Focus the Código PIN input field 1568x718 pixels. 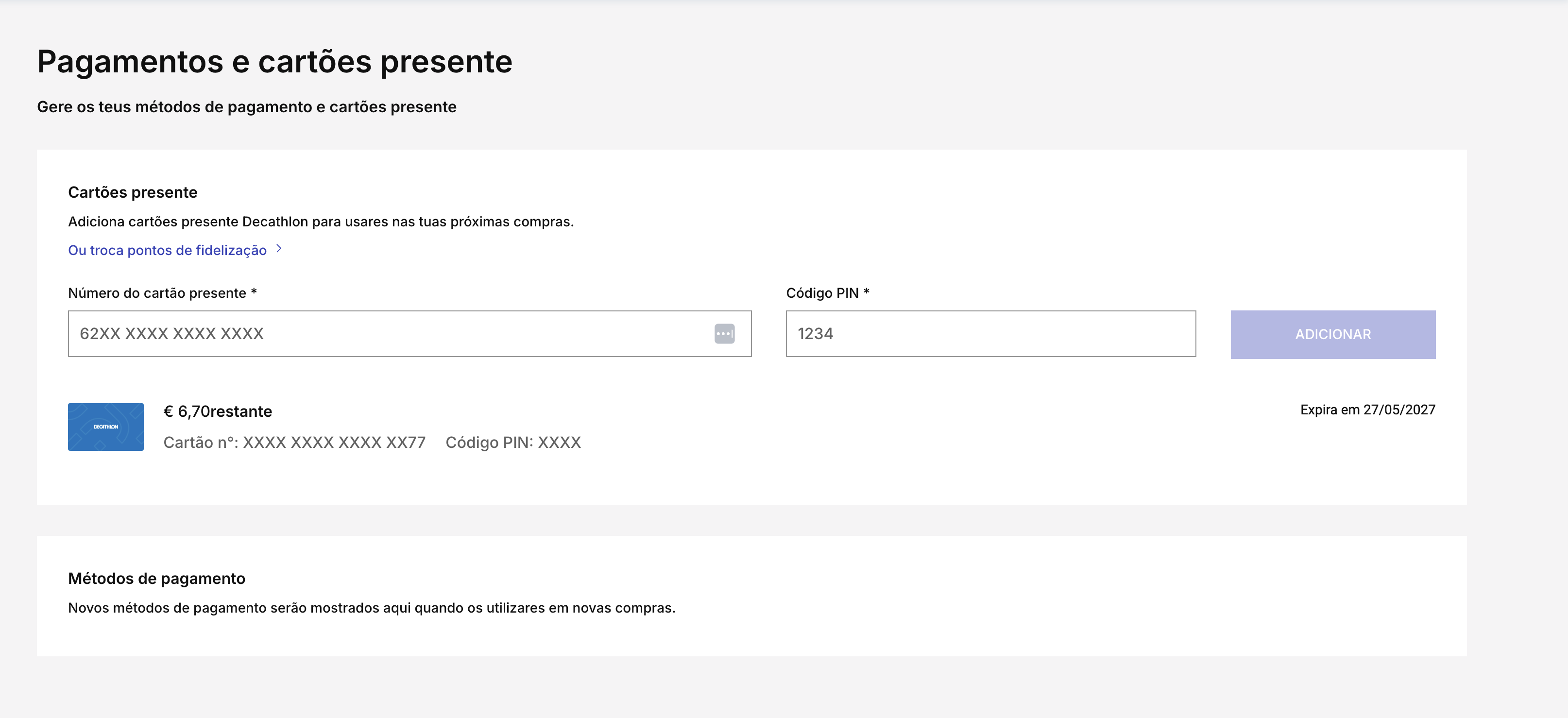tap(990, 334)
